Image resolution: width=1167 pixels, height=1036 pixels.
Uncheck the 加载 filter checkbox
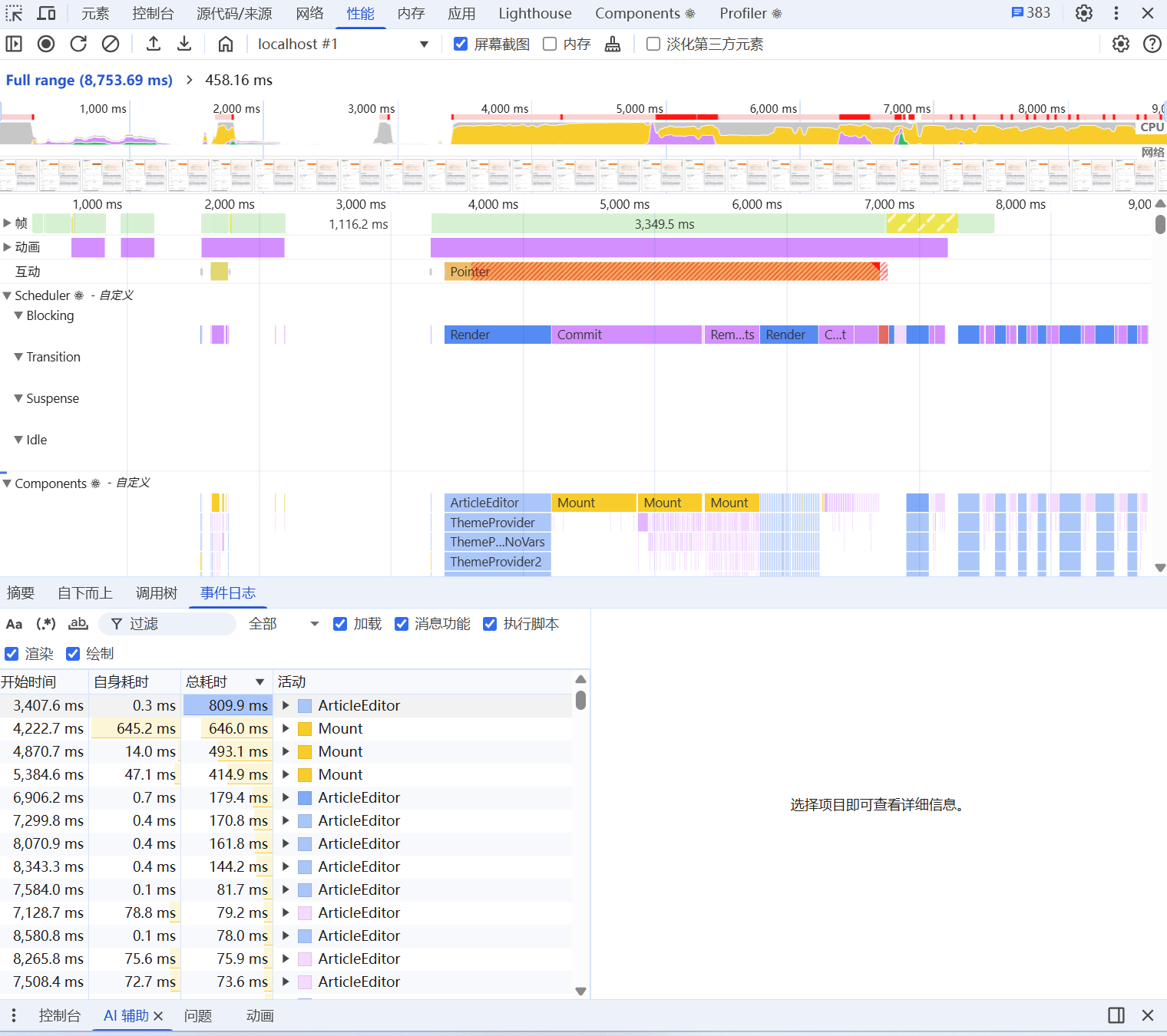click(340, 624)
